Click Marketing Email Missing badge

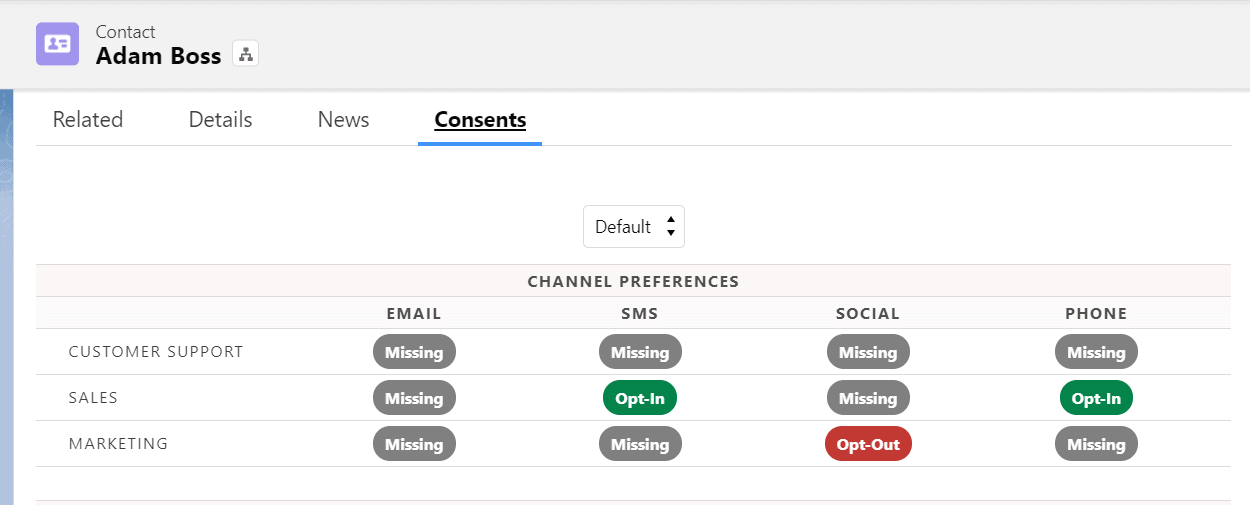click(414, 444)
